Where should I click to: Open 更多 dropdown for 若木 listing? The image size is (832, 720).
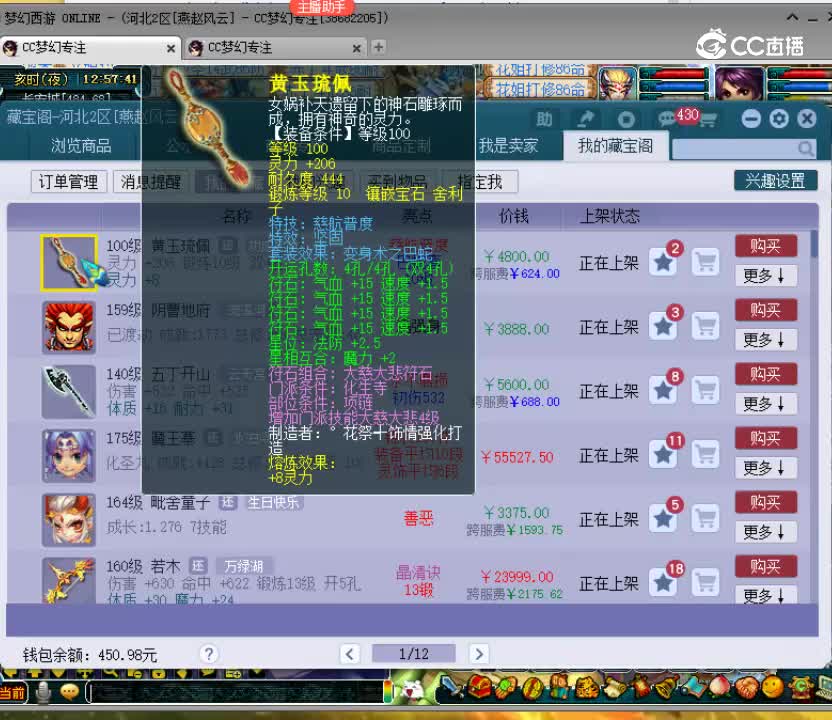click(766, 595)
